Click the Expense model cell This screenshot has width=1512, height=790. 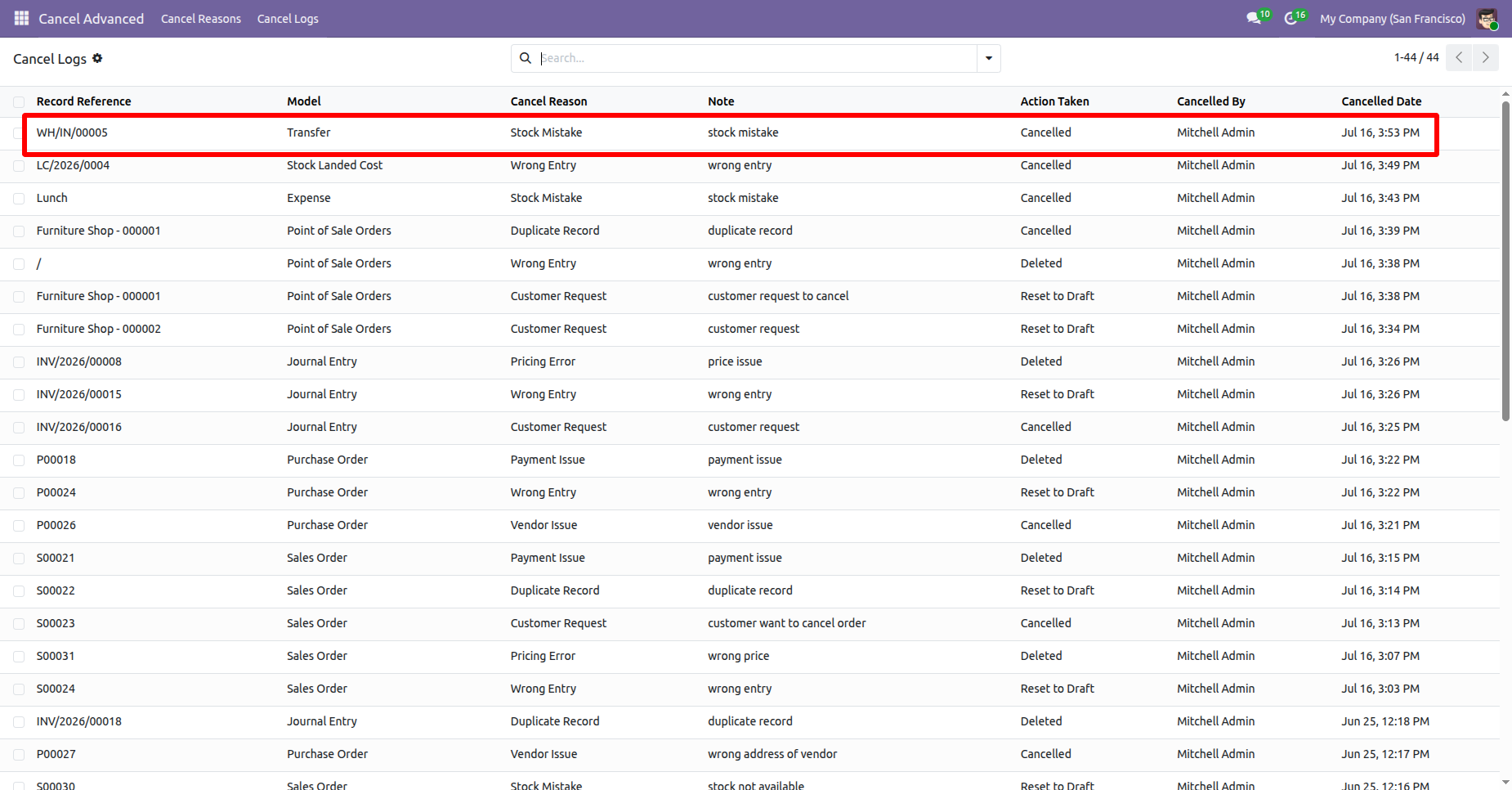pos(309,198)
